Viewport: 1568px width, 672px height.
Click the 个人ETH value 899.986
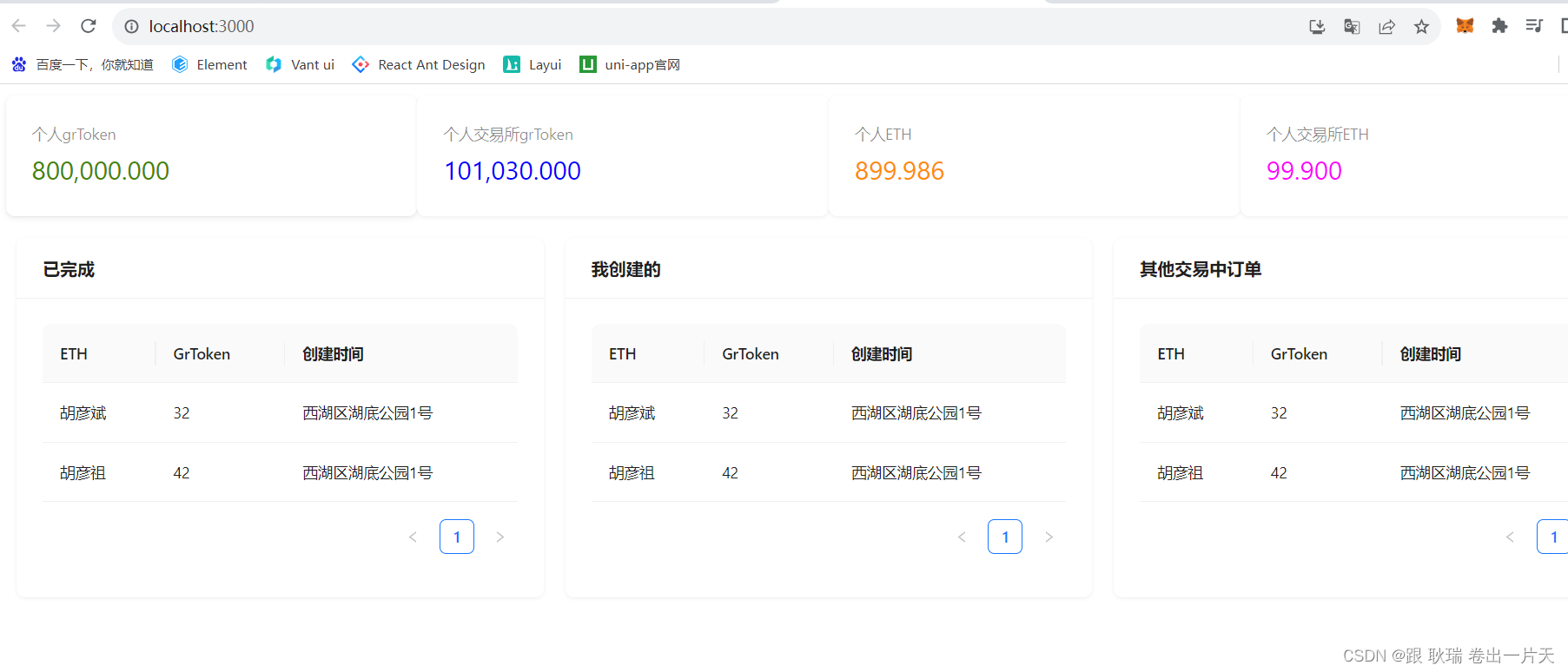pos(899,171)
